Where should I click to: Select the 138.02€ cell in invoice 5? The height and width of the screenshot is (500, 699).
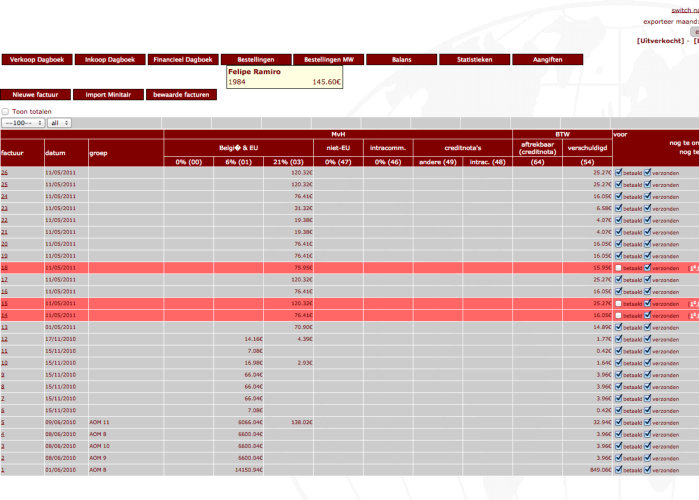[x=288, y=422]
